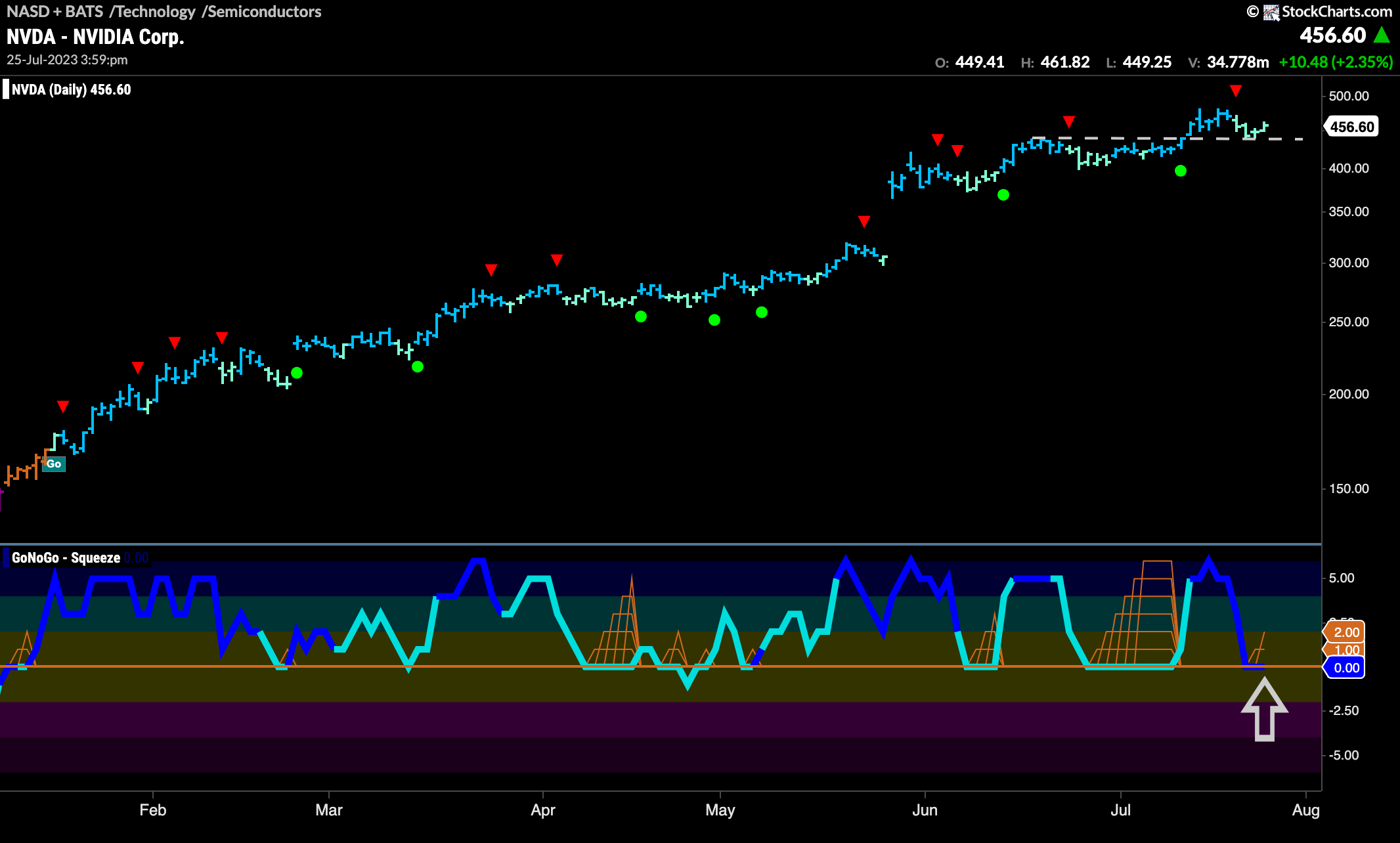Click the orange 2.00 squeeze value tag

1345,632
